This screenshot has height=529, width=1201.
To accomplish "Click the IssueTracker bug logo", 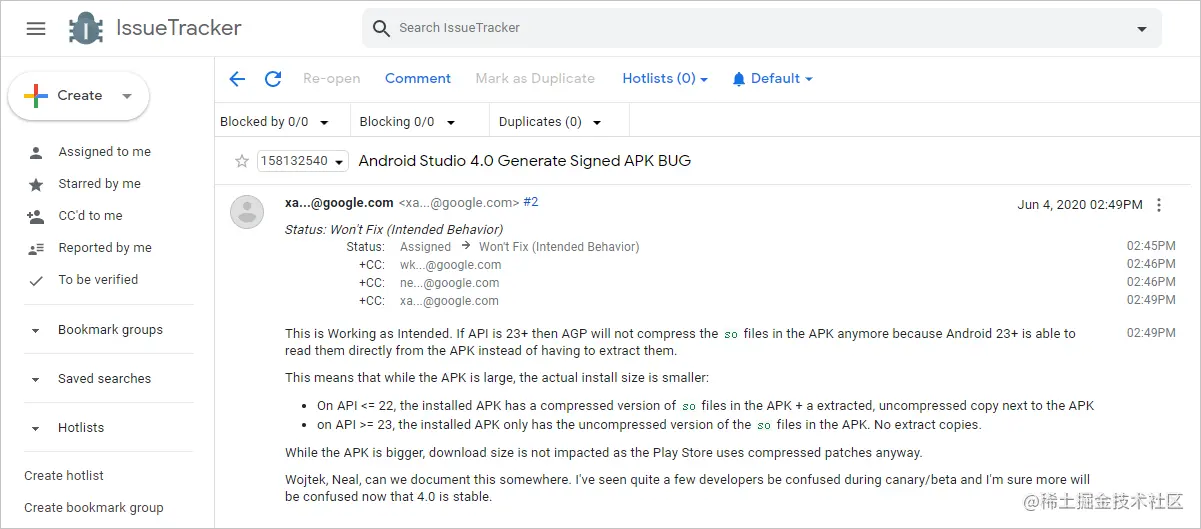I will tap(86, 28).
